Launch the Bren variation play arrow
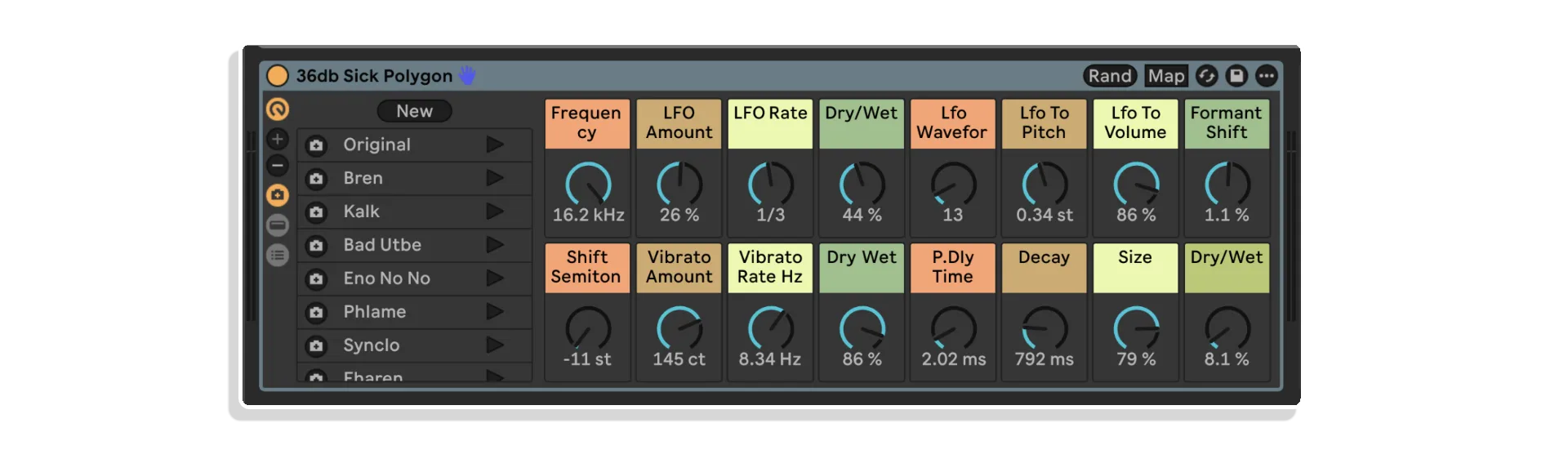This screenshot has width=1568, height=450. [x=495, y=178]
